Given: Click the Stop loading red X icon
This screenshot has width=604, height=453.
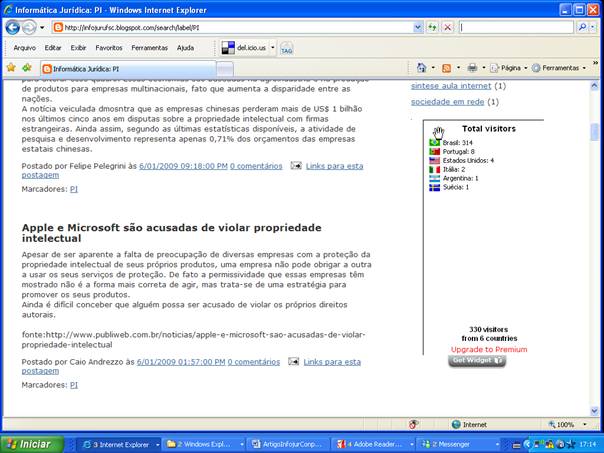Looking at the screenshot, I should click(446, 27).
